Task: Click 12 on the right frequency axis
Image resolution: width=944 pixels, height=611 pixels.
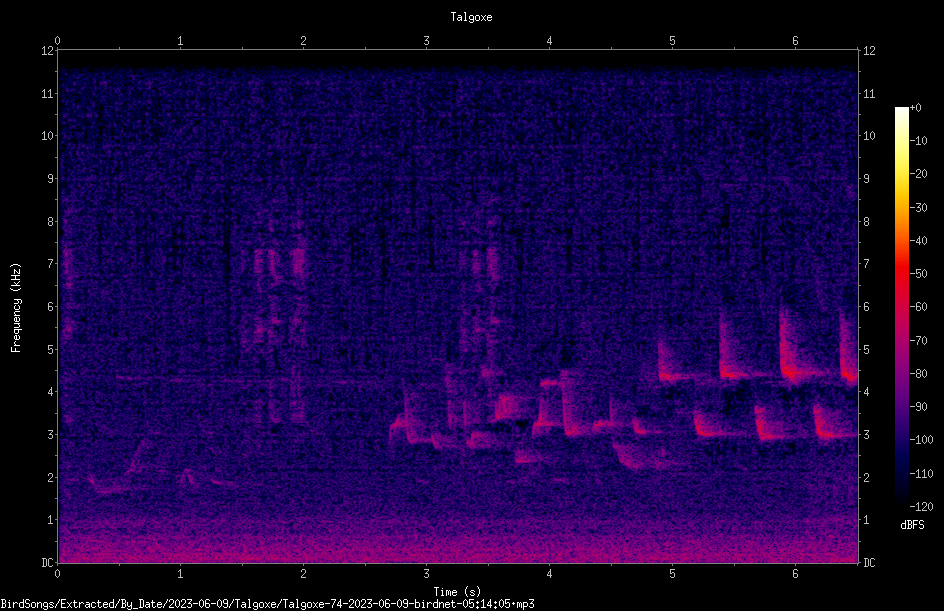Action: (x=869, y=51)
